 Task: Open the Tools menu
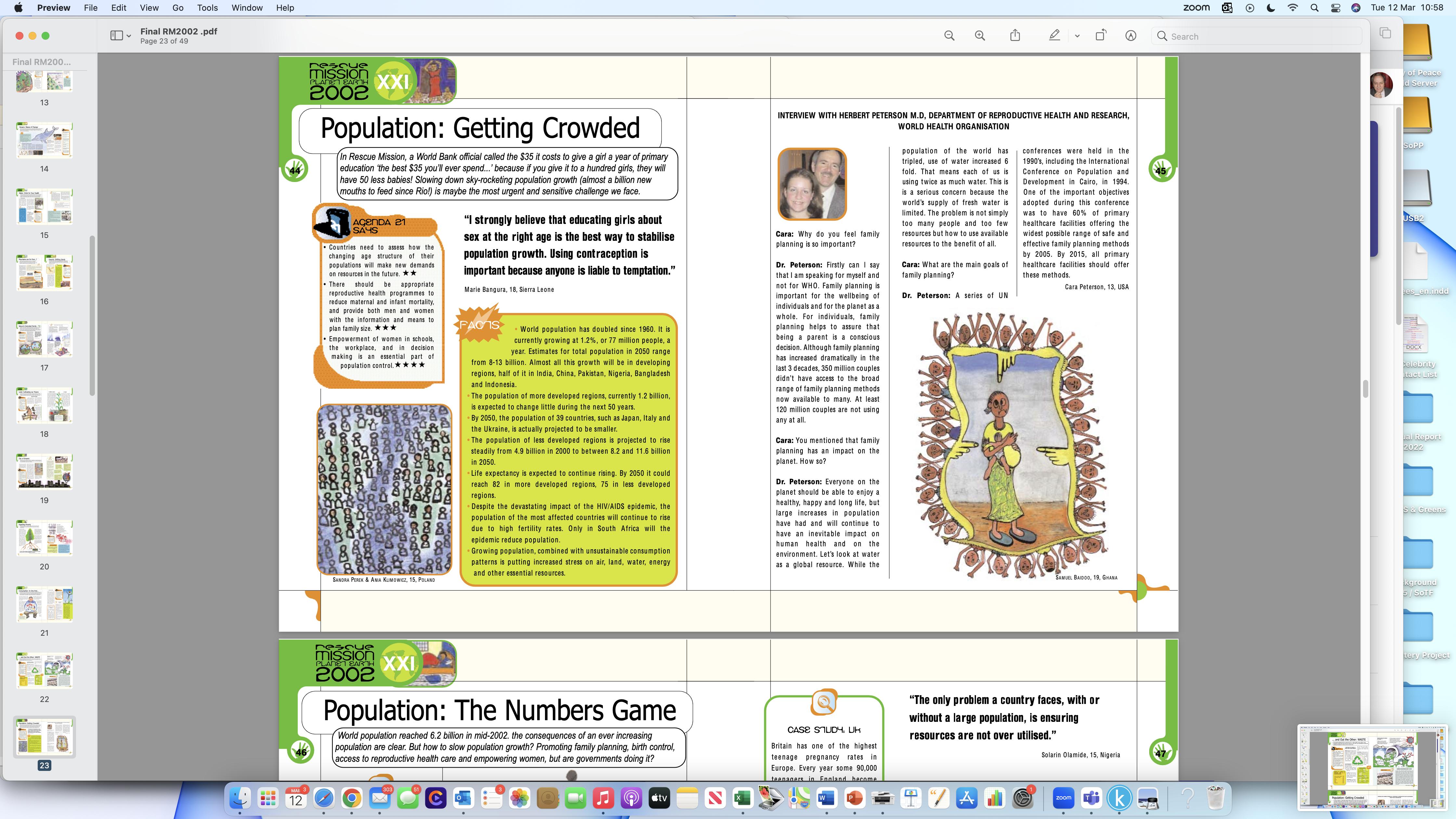pyautogui.click(x=207, y=8)
